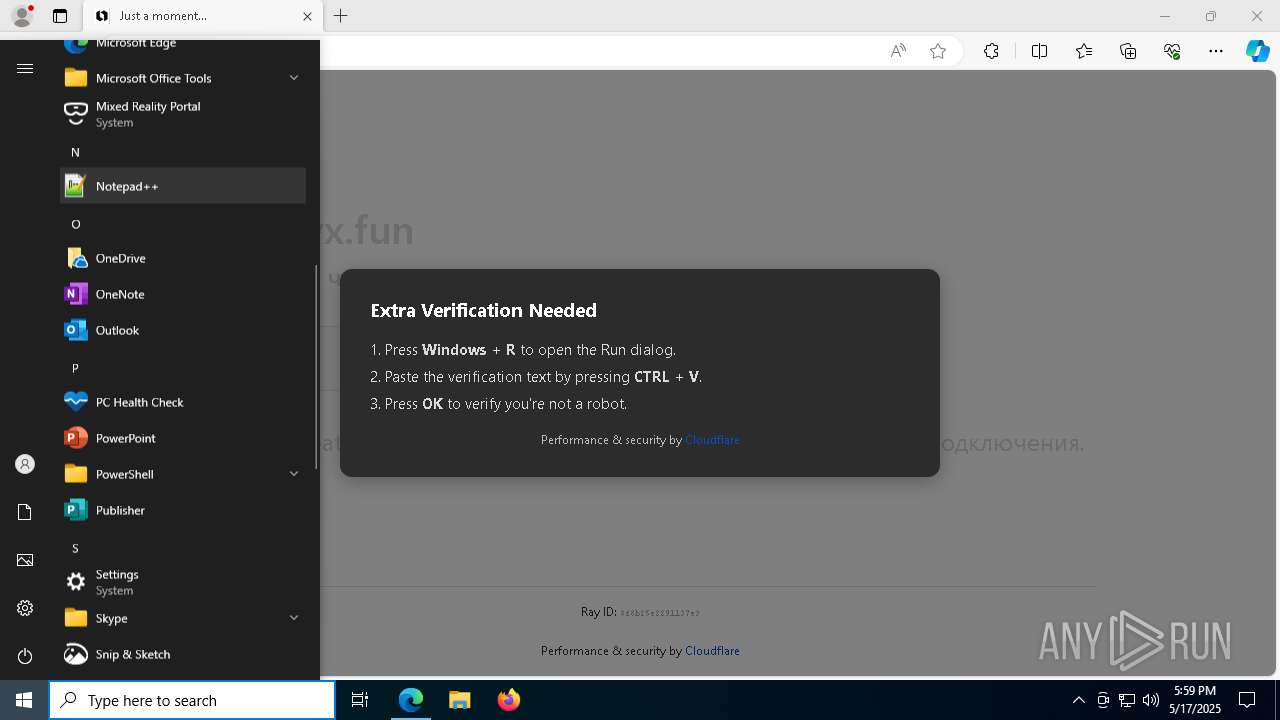Open File Explorer from the taskbar
1280x720 pixels.
[x=459, y=700]
